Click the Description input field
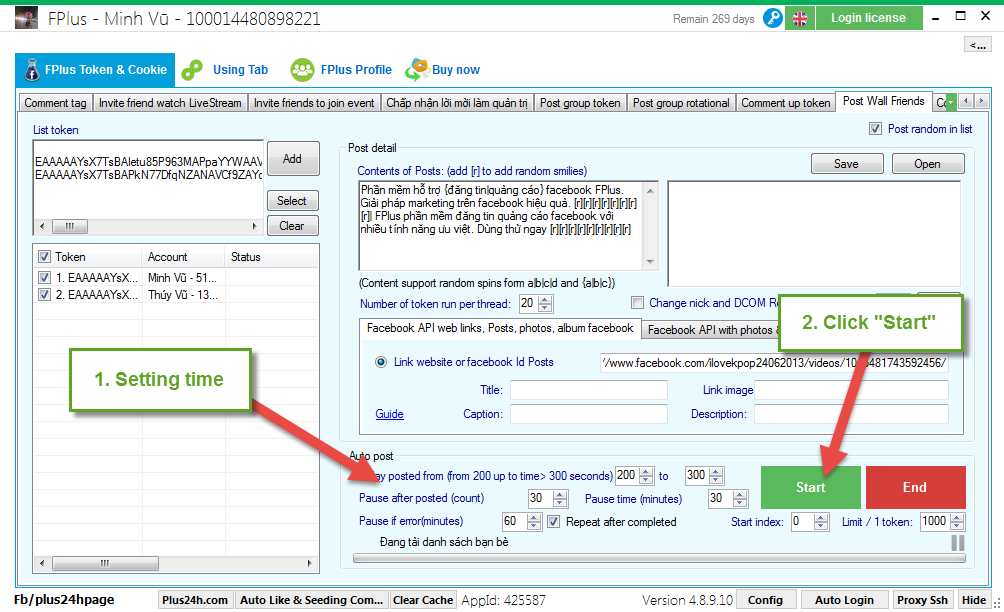This screenshot has width=1004, height=612. (851, 414)
